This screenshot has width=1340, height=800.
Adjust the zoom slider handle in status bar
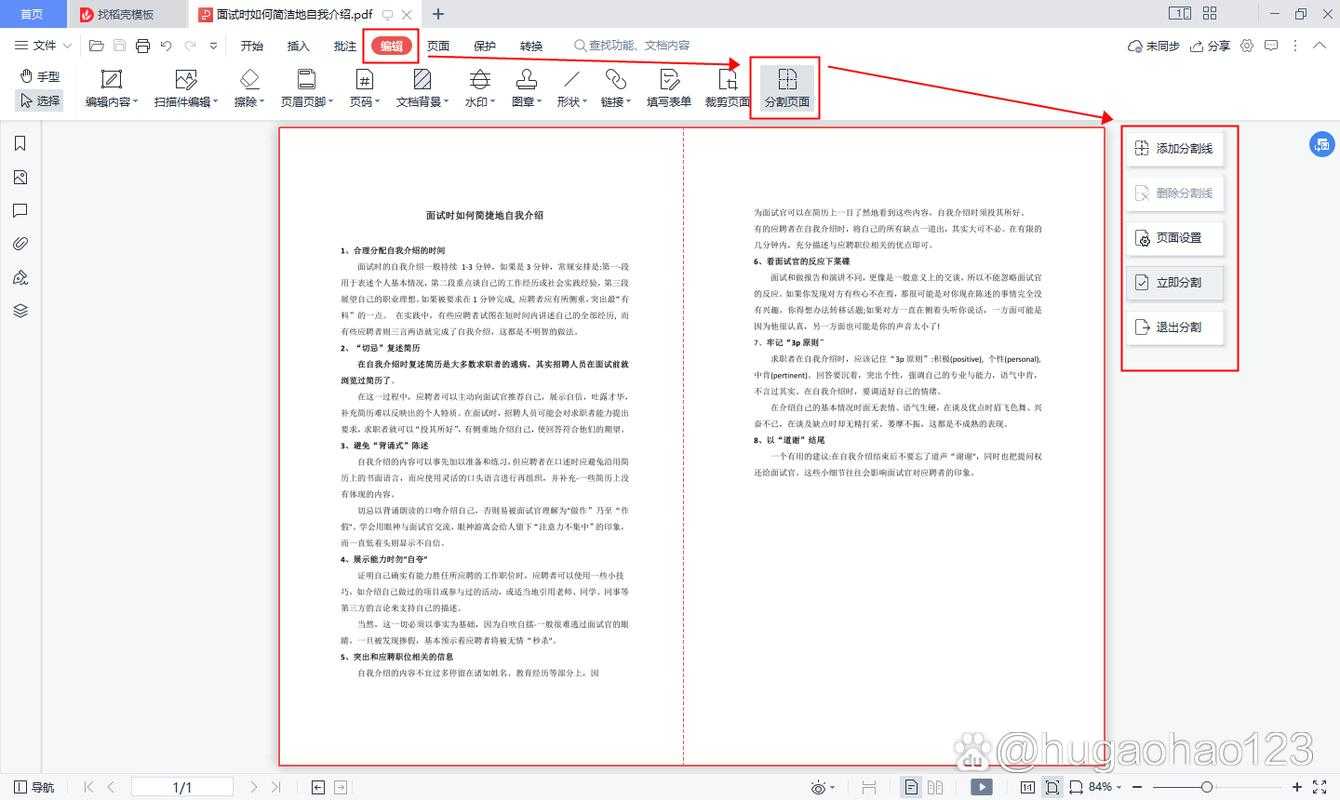(1207, 787)
